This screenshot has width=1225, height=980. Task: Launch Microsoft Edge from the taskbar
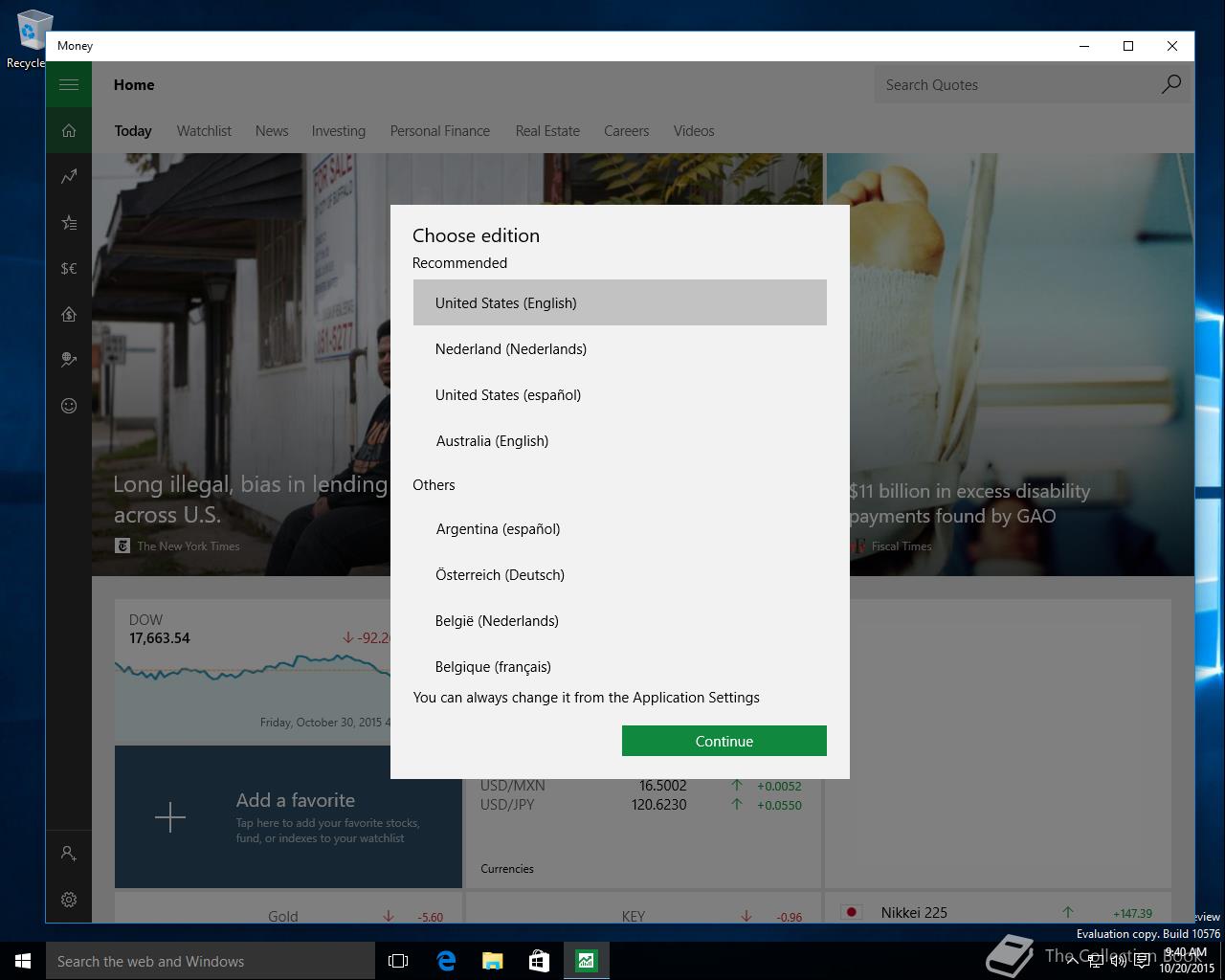coord(446,961)
